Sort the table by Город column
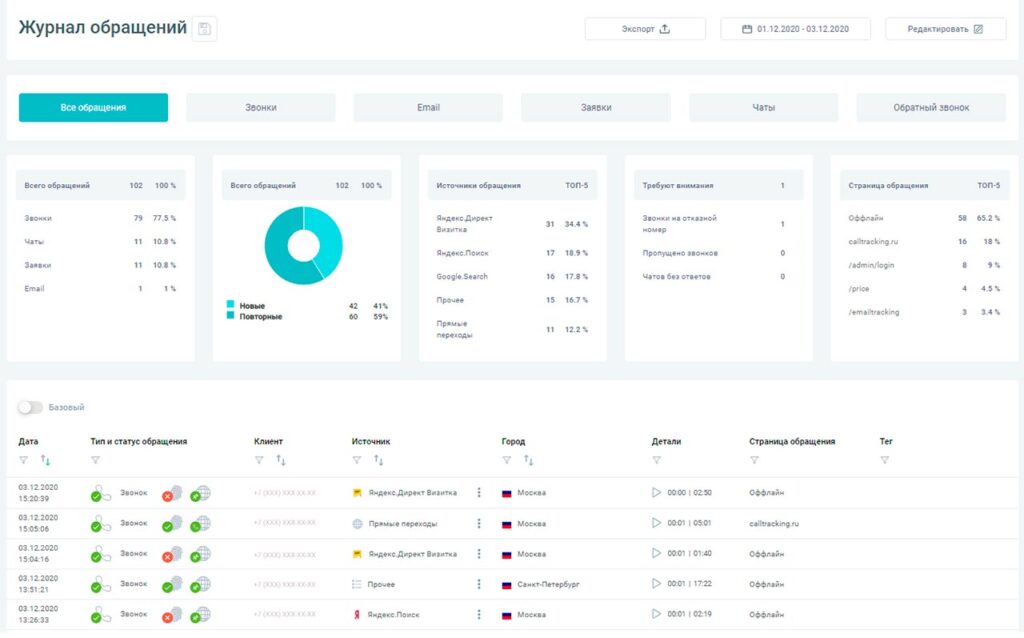Viewport: 1024px width, 638px height. pyautogui.click(x=529, y=460)
